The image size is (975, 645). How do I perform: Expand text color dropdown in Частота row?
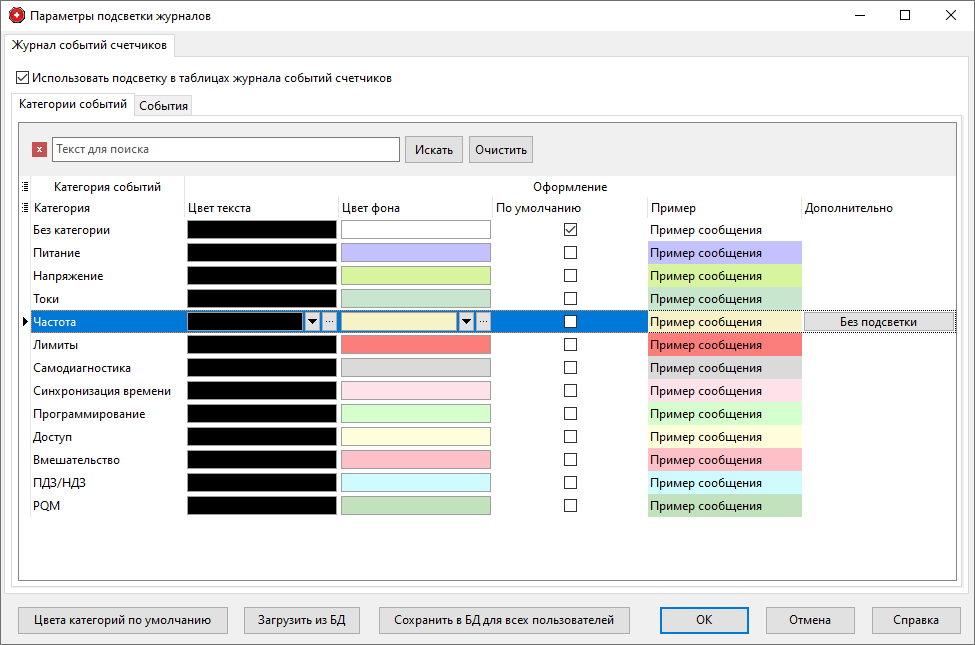click(x=312, y=322)
